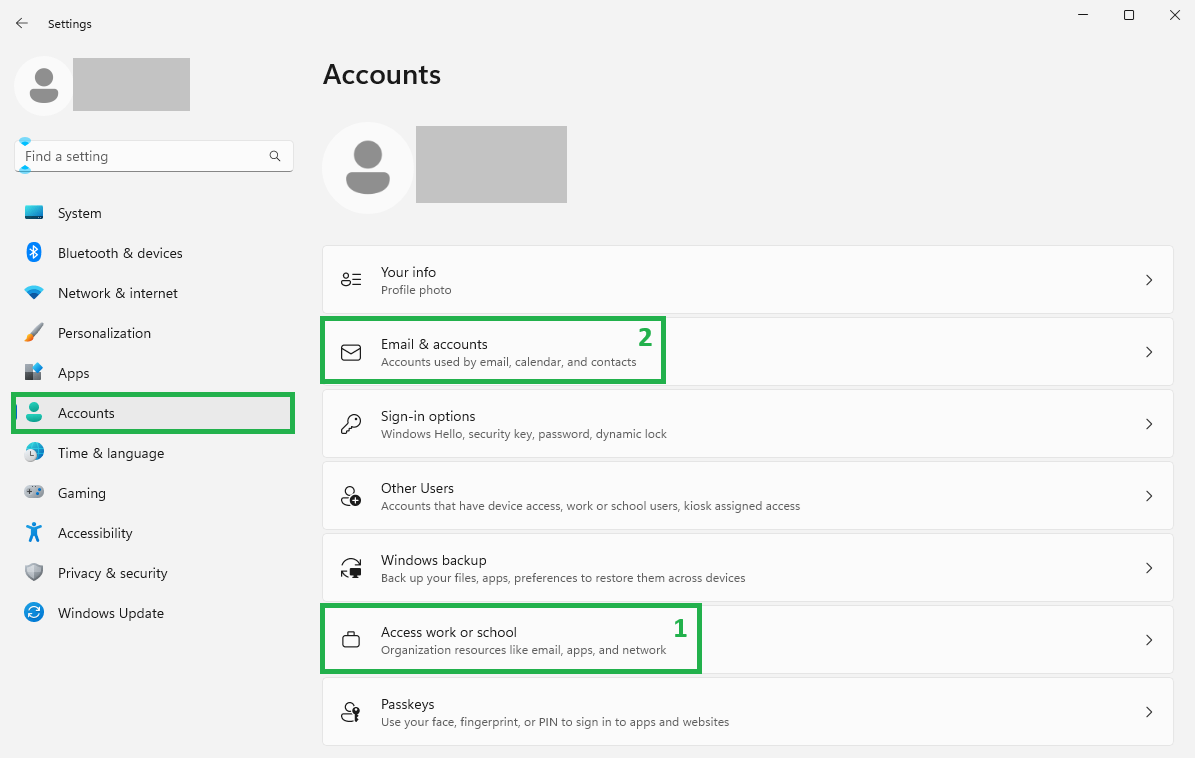
Task: Open Sign-in options via right chevron
Action: pyautogui.click(x=1149, y=424)
